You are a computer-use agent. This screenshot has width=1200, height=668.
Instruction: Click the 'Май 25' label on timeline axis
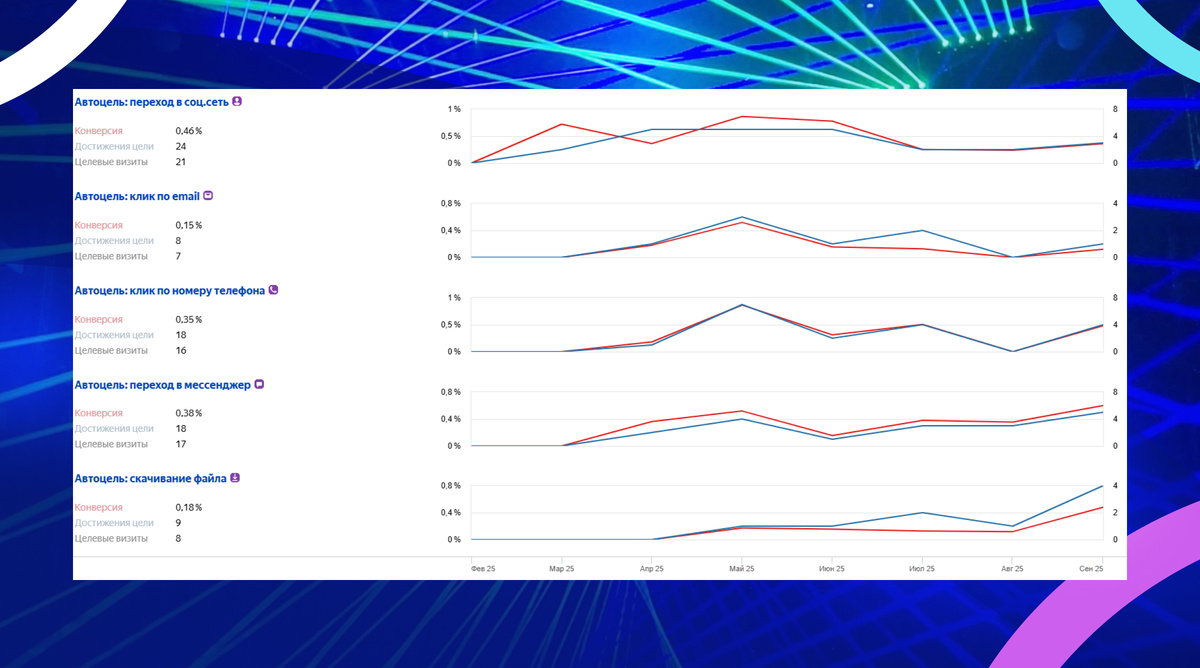tap(742, 568)
